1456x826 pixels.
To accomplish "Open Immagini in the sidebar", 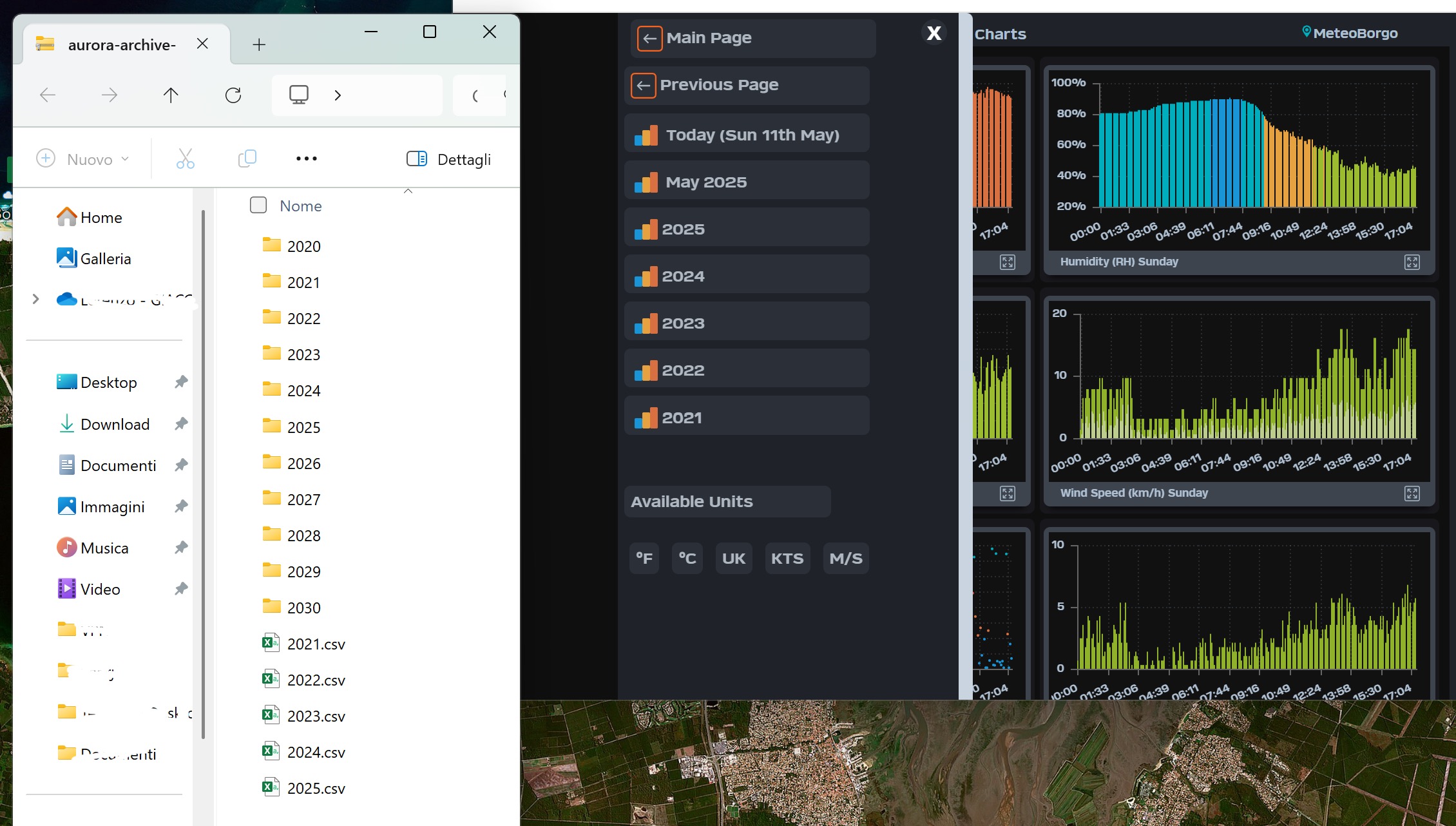I will coord(101,506).
